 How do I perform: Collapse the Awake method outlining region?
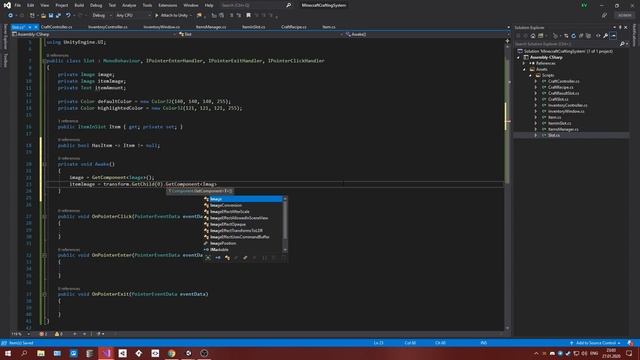click(x=44, y=164)
